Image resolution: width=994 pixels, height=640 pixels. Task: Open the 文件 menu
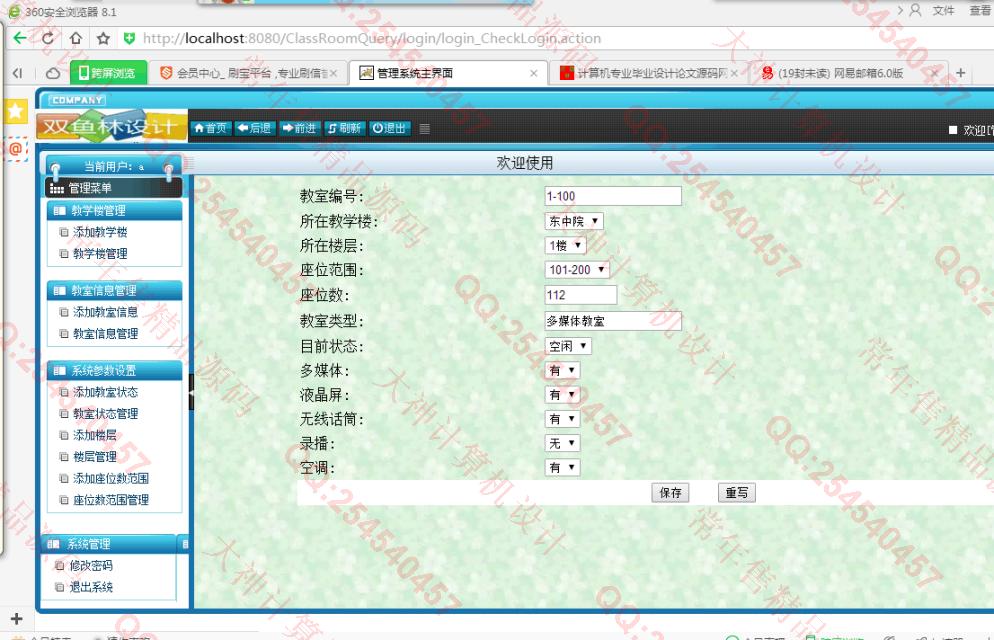[x=943, y=10]
